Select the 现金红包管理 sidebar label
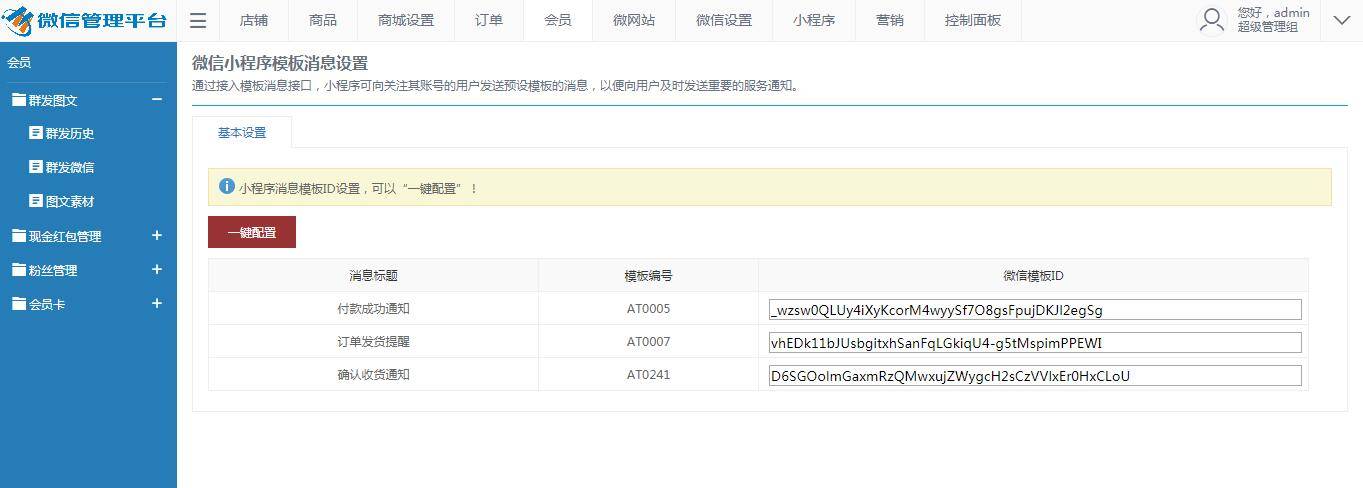The width and height of the screenshot is (1363, 488). pyautogui.click(x=65, y=236)
